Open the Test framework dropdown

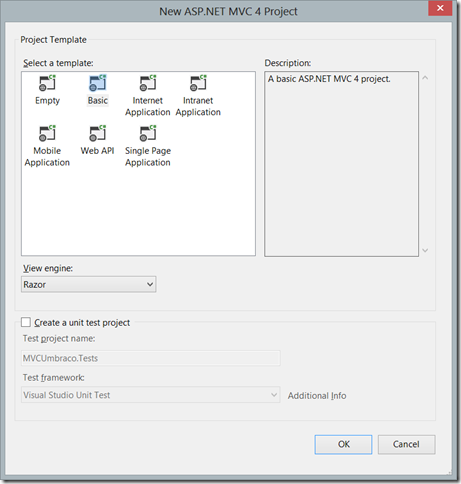click(x=151, y=395)
